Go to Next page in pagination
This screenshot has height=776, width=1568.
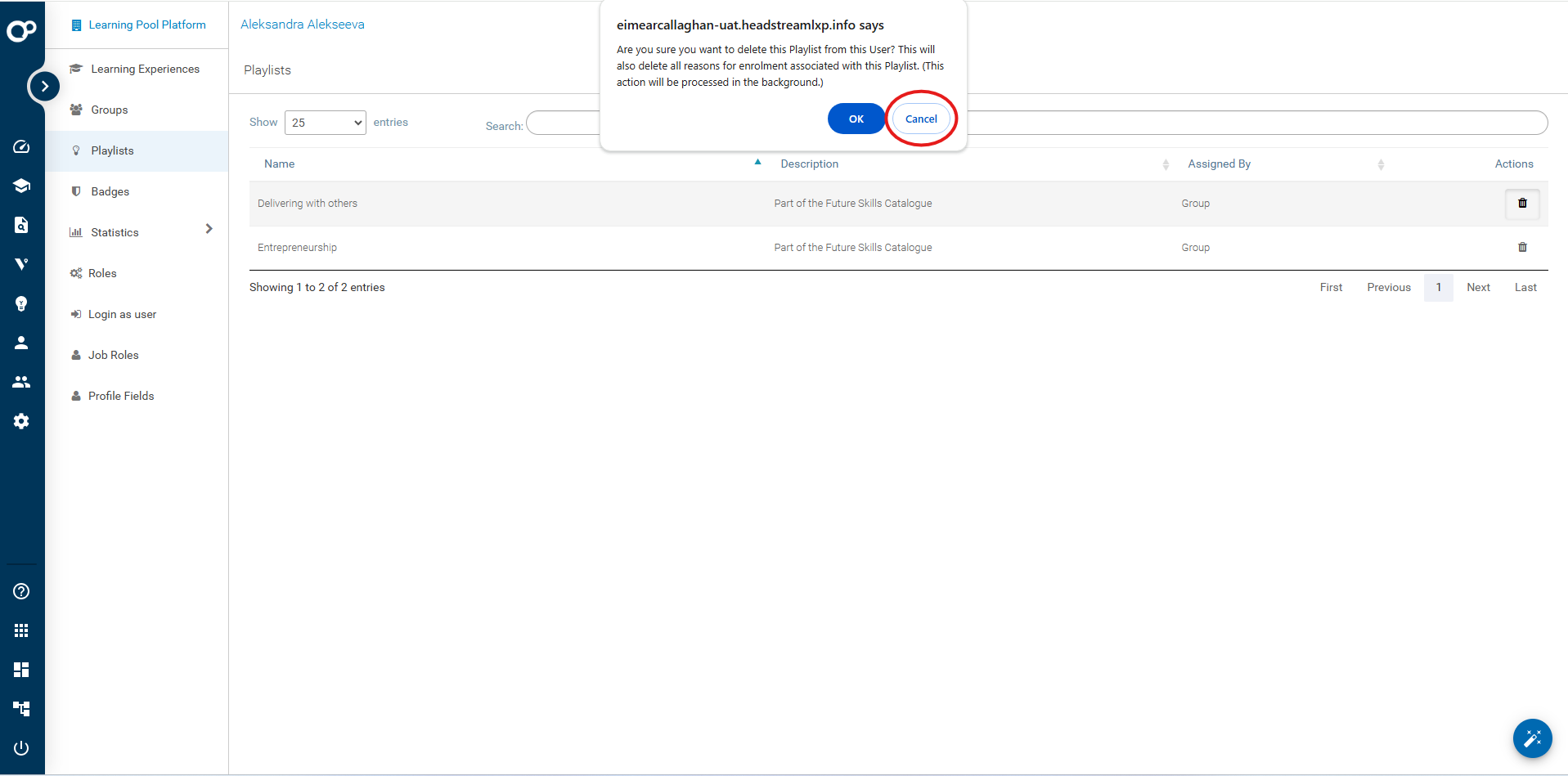pyautogui.click(x=1477, y=288)
